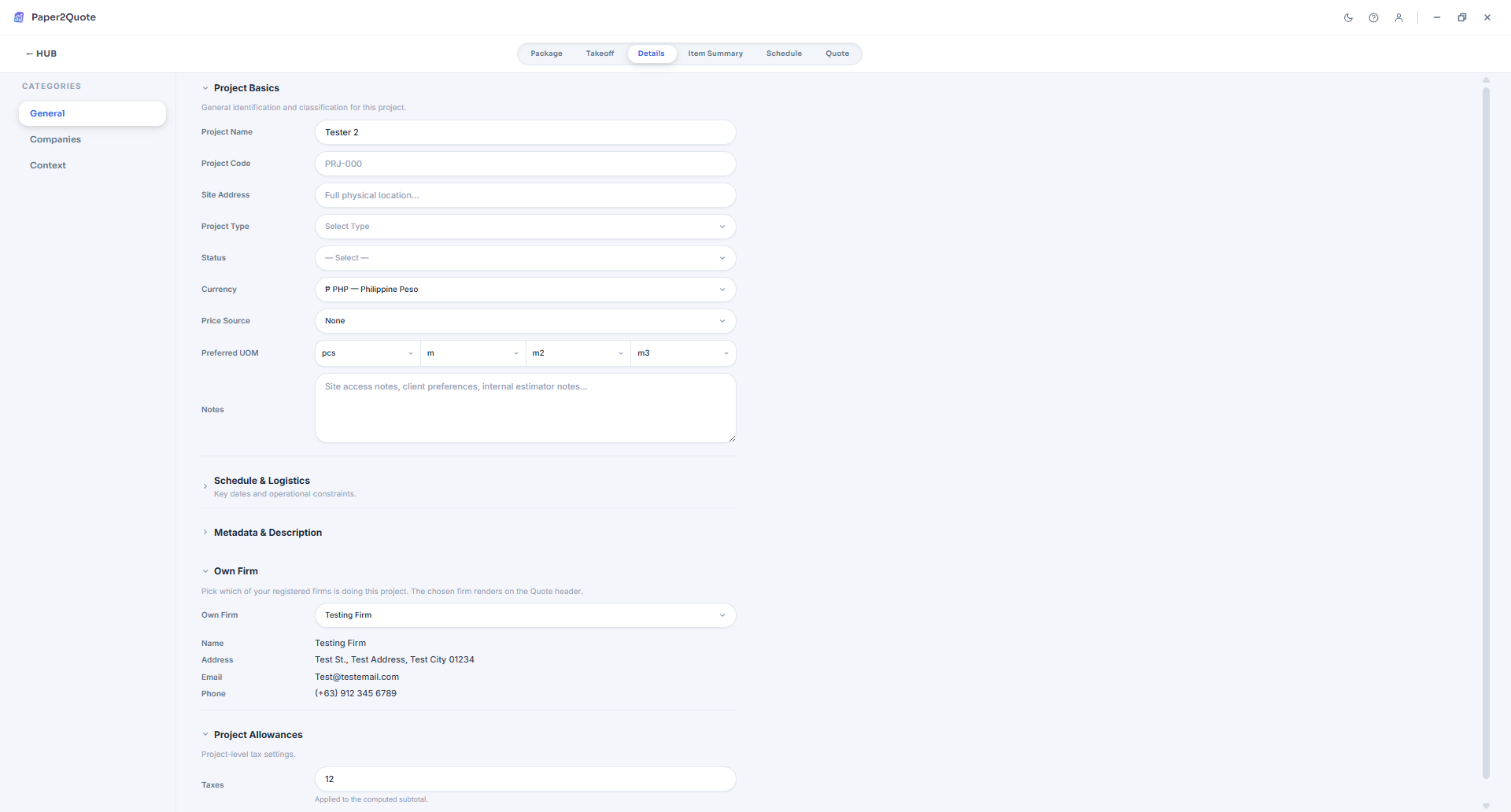Open the Status dropdown
The image size is (1511, 812).
[526, 258]
